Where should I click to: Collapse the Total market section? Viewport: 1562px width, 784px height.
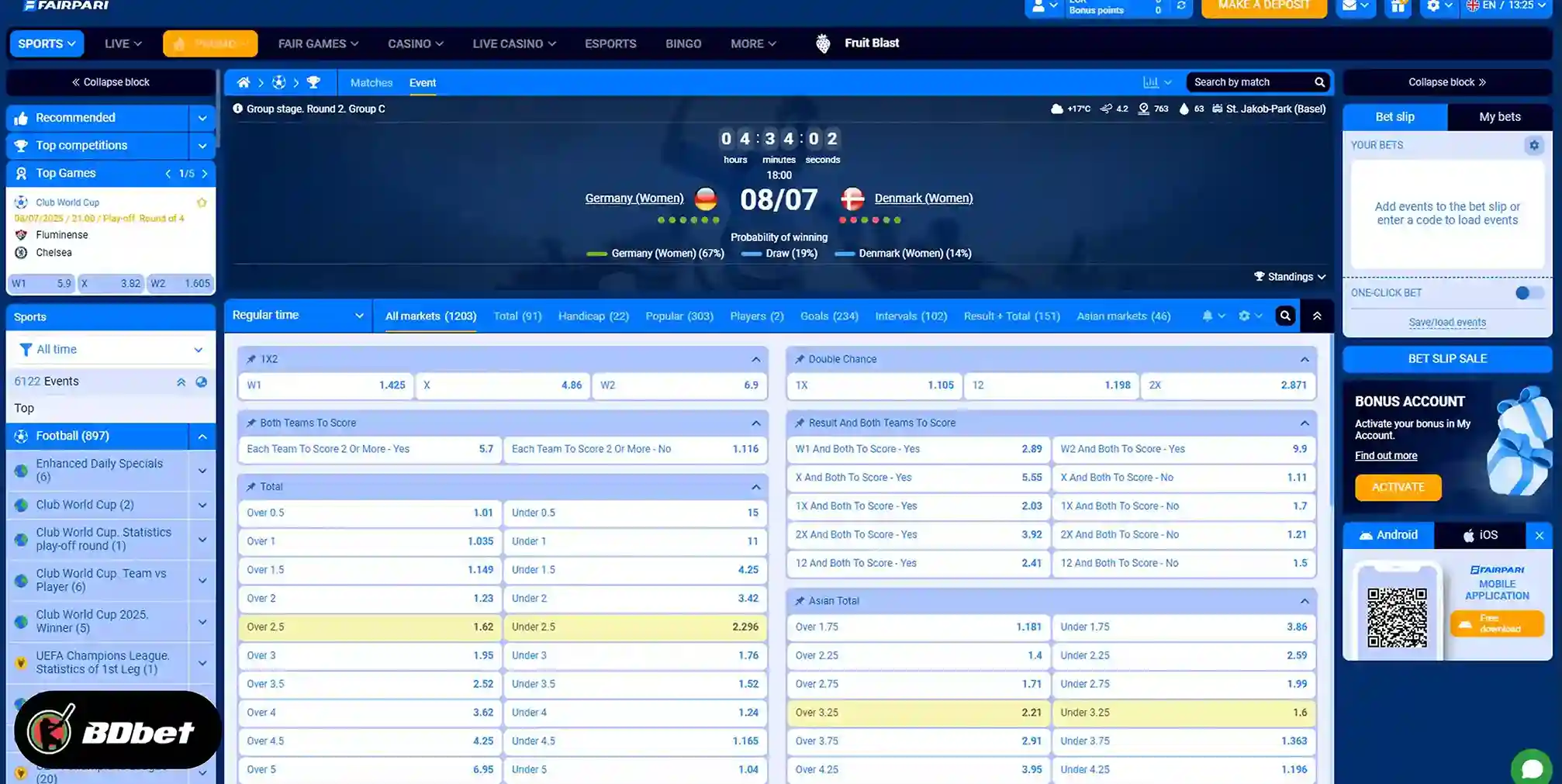[x=755, y=487]
